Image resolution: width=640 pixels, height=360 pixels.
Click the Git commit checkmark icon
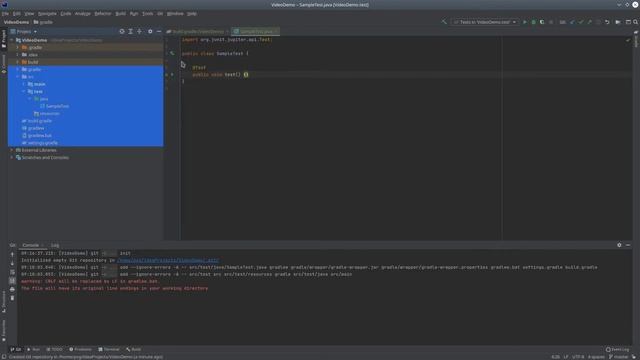[580, 22]
